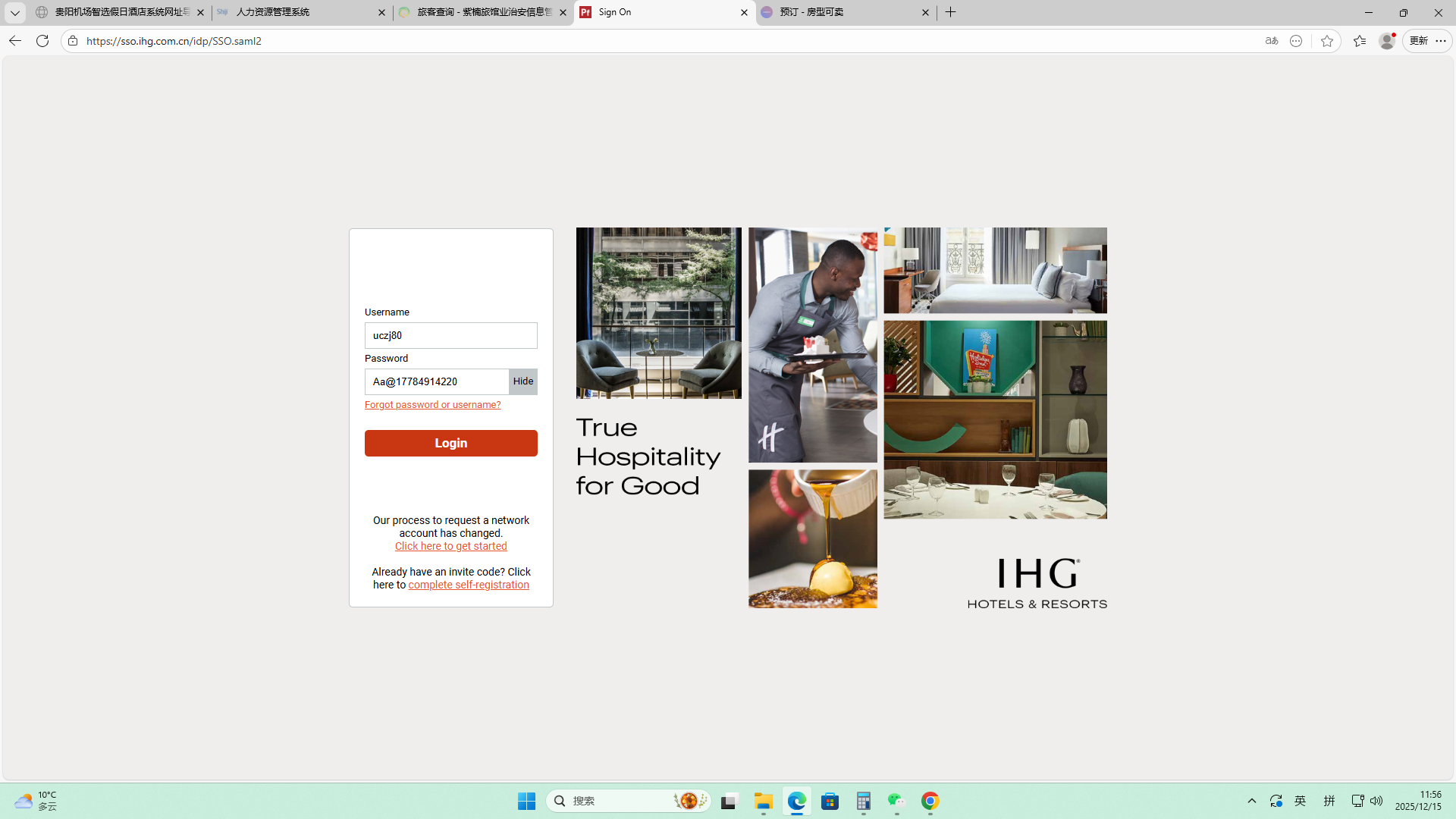The width and height of the screenshot is (1456, 819).
Task: Open the favorites list icon
Action: 1359,41
